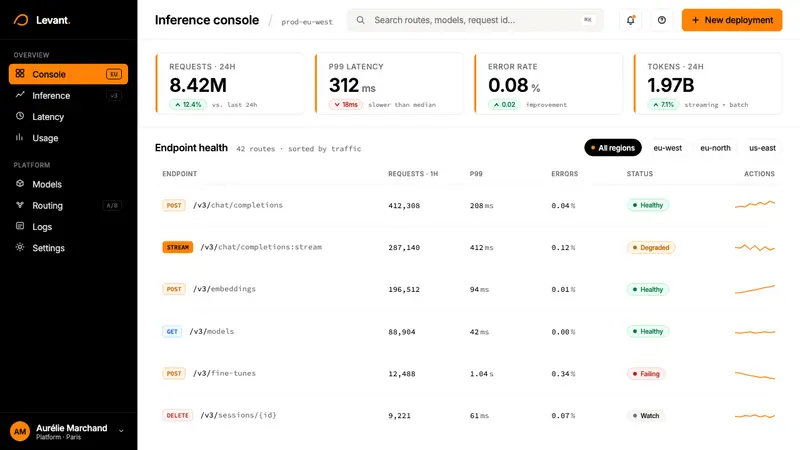Click the AM user avatar
Screen dimensions: 800x450
pos(20,432)
